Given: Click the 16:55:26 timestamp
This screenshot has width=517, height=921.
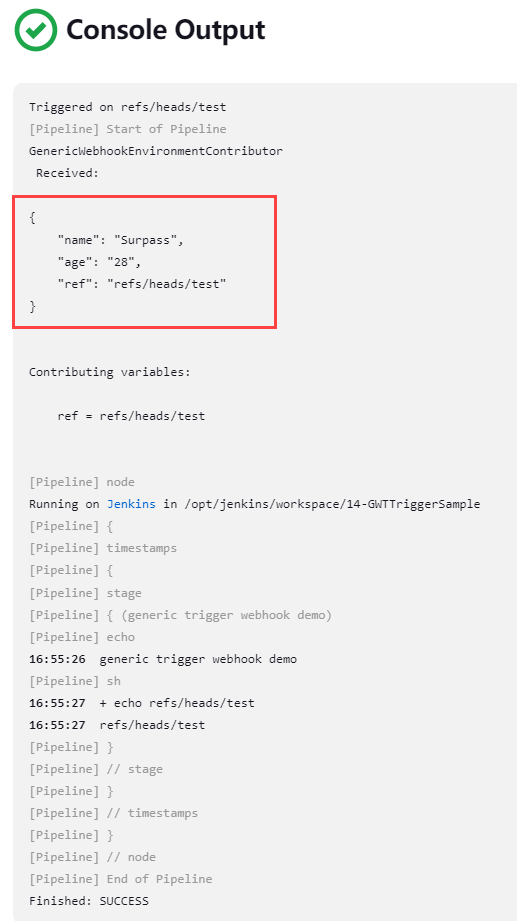Looking at the screenshot, I should tap(57, 659).
